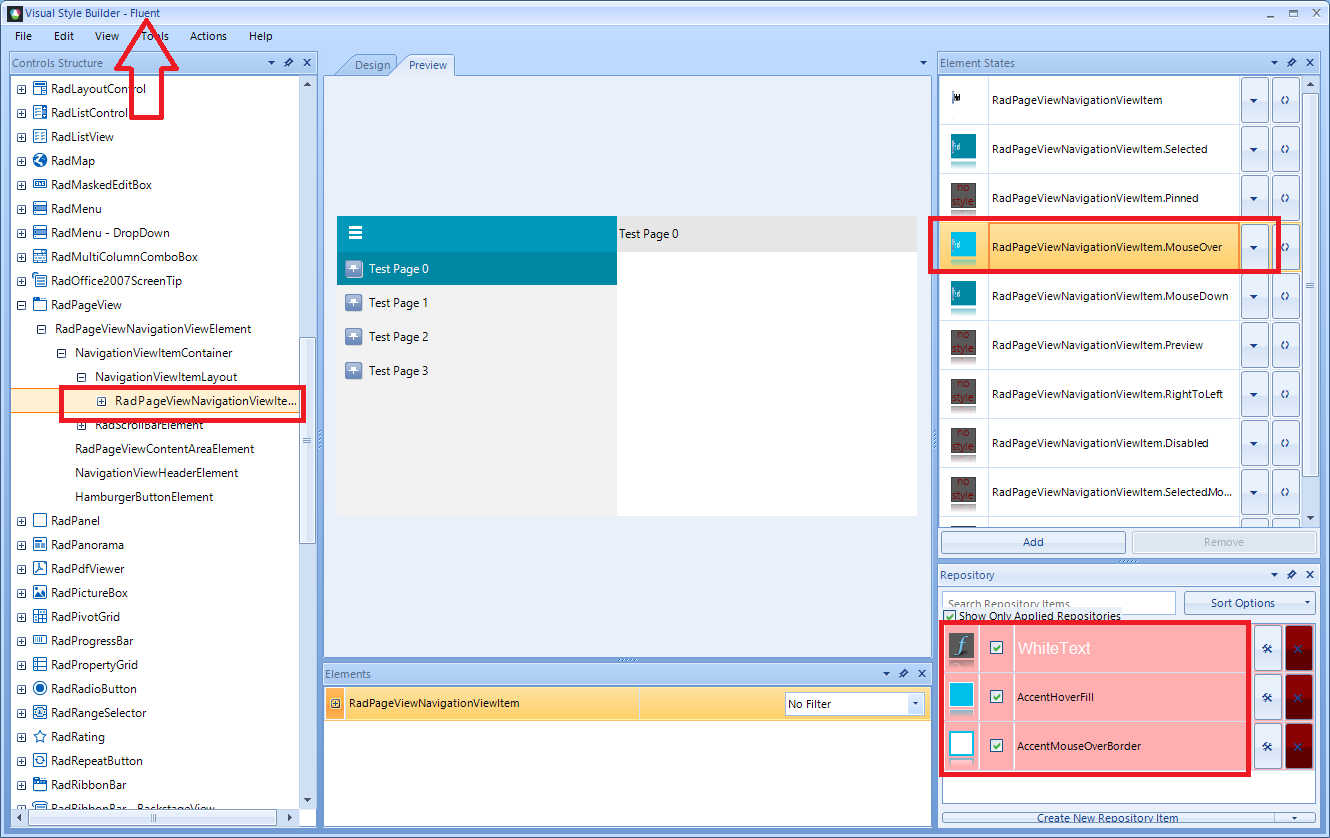Click the Add state button
The width and height of the screenshot is (1330, 838).
tap(1033, 542)
